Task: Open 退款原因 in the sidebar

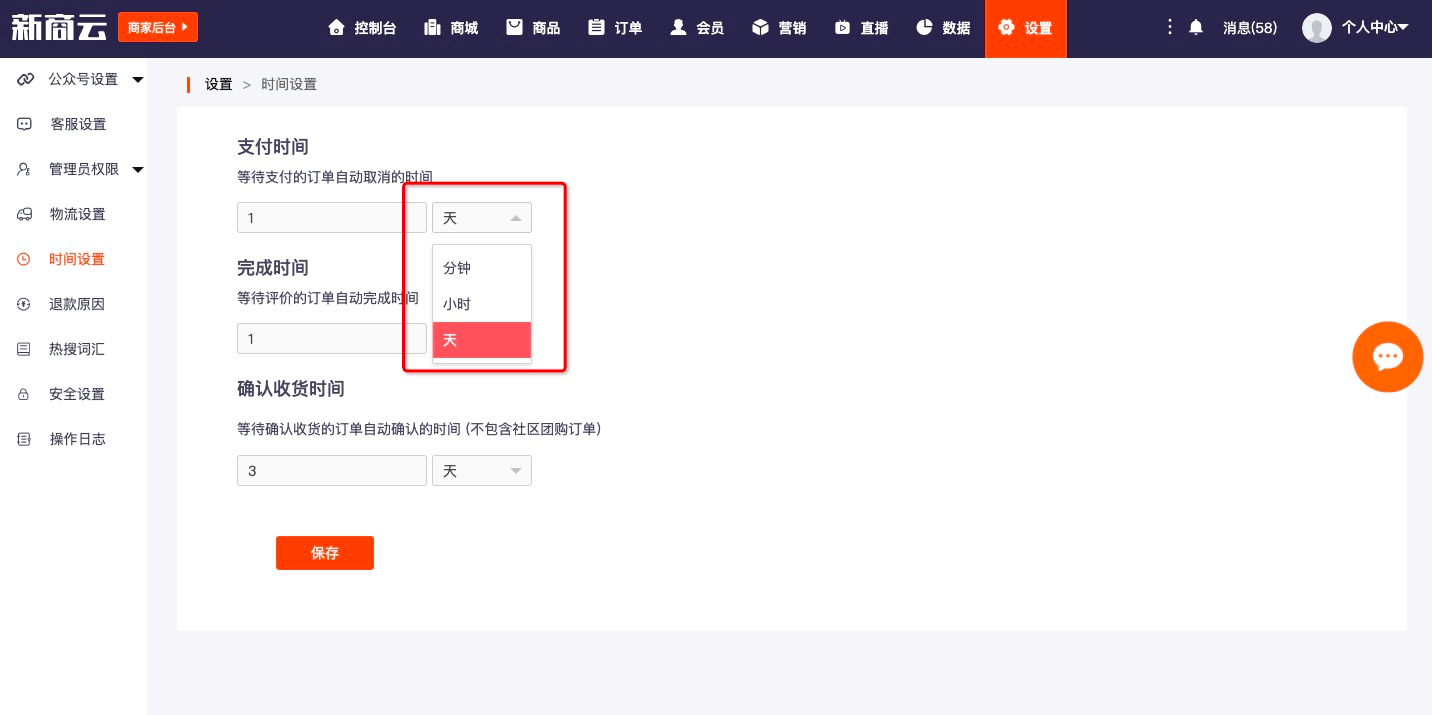Action: tap(77, 304)
